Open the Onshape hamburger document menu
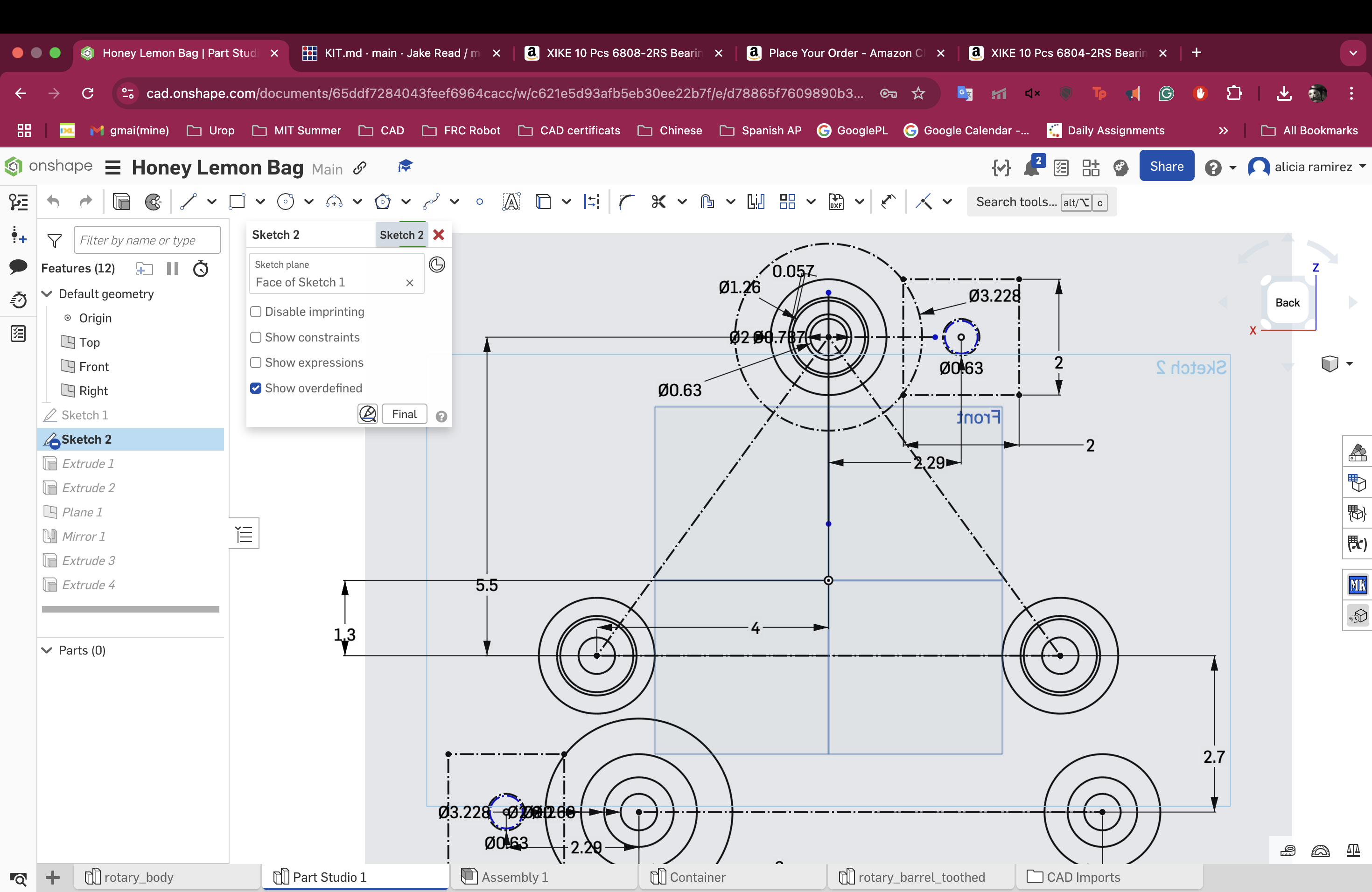Screen dimensions: 1372x892 click(x=113, y=167)
